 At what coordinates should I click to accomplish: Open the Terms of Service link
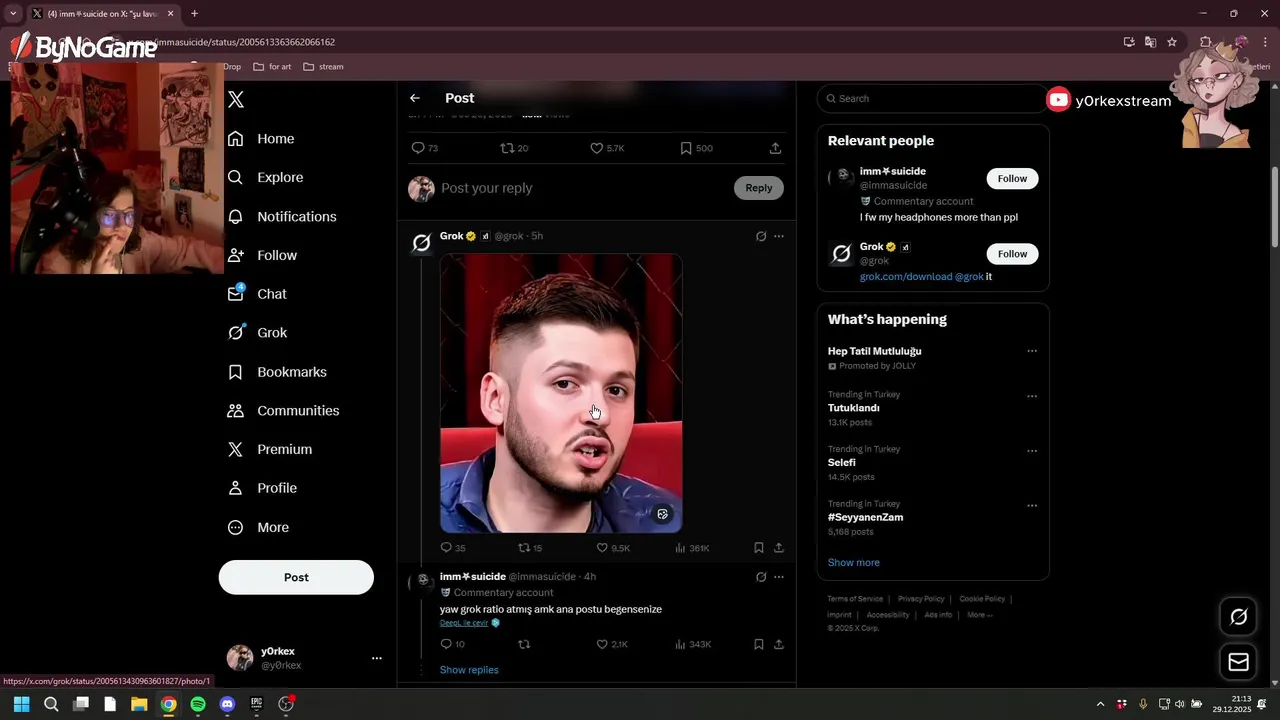click(x=855, y=599)
